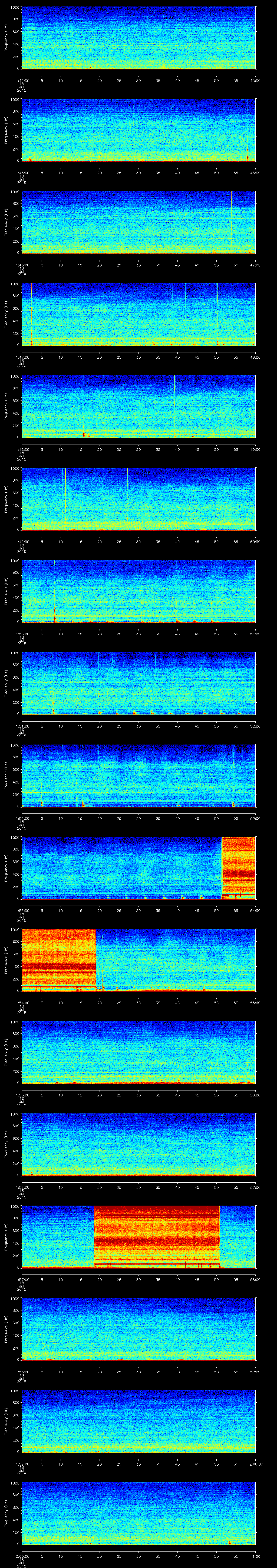277x1568 pixels.
Task: Click the 1:59:00 start time label
Action: pyautogui.click(x=22, y=1464)
